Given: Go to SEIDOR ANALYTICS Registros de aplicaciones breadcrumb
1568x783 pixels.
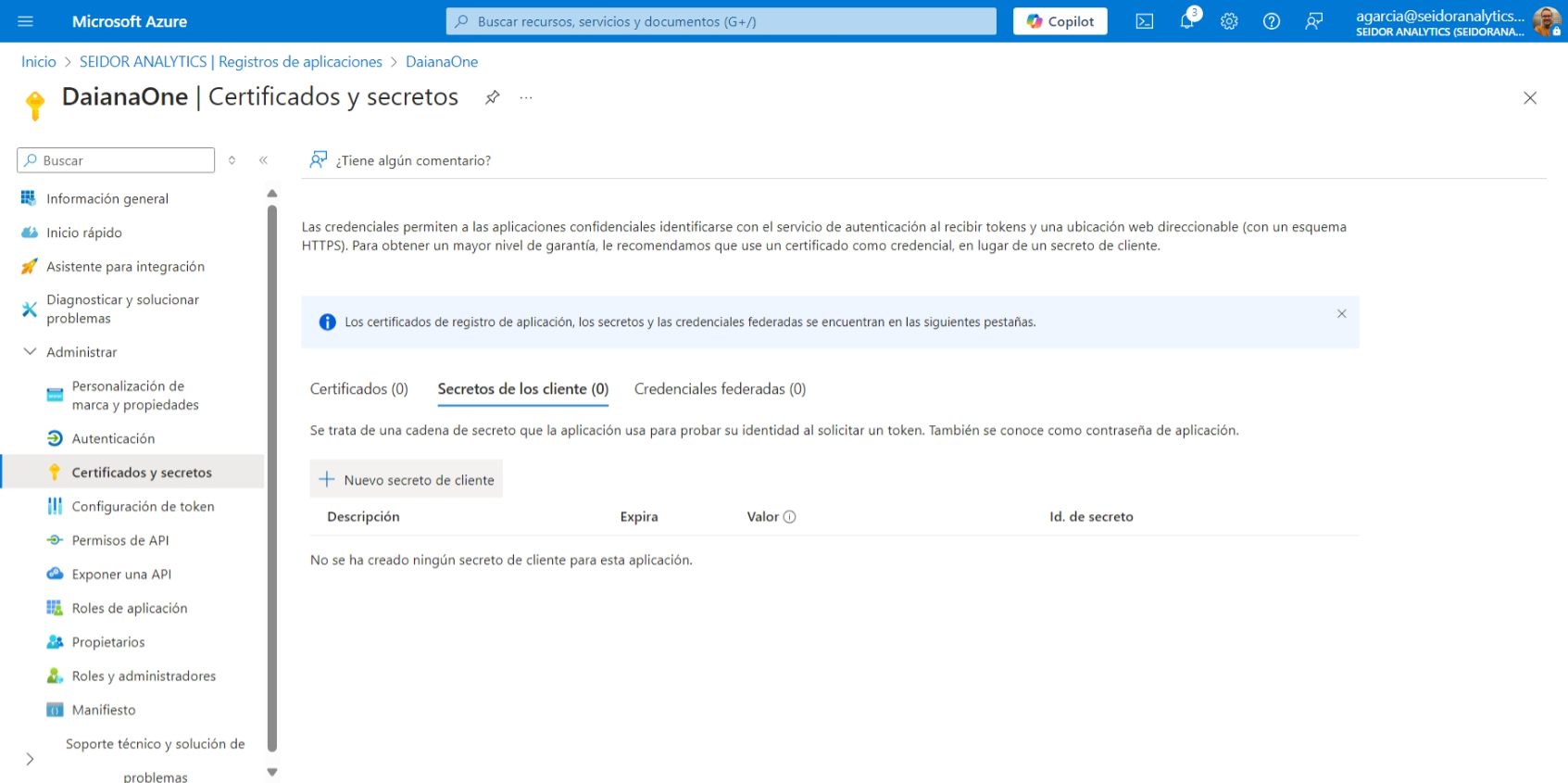Looking at the screenshot, I should [231, 62].
